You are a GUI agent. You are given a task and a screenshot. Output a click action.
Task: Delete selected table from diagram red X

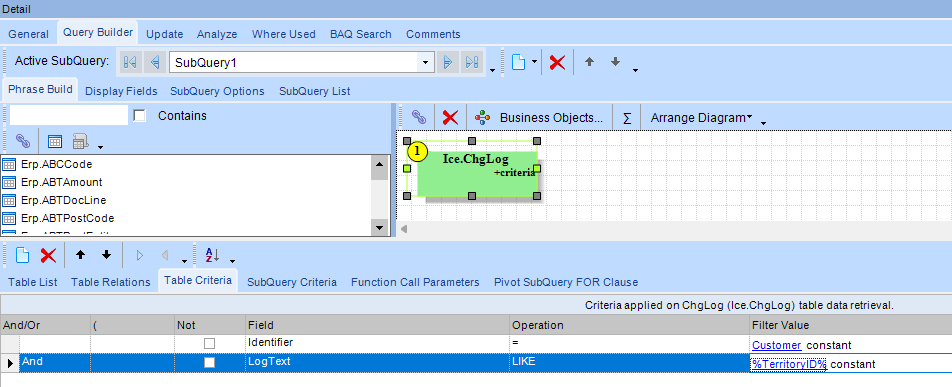pyautogui.click(x=450, y=117)
